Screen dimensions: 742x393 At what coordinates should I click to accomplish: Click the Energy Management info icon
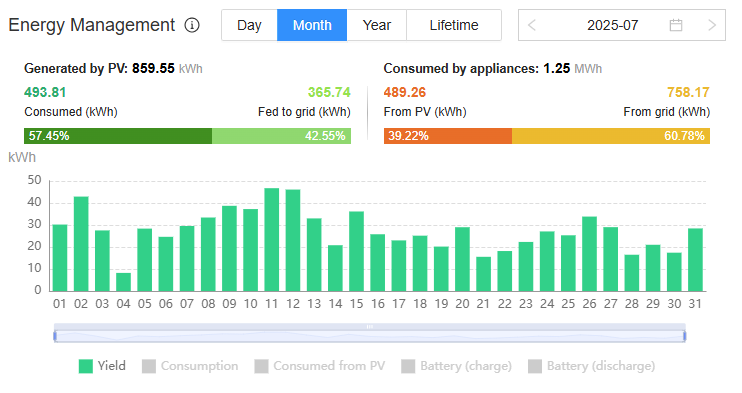tap(192, 25)
